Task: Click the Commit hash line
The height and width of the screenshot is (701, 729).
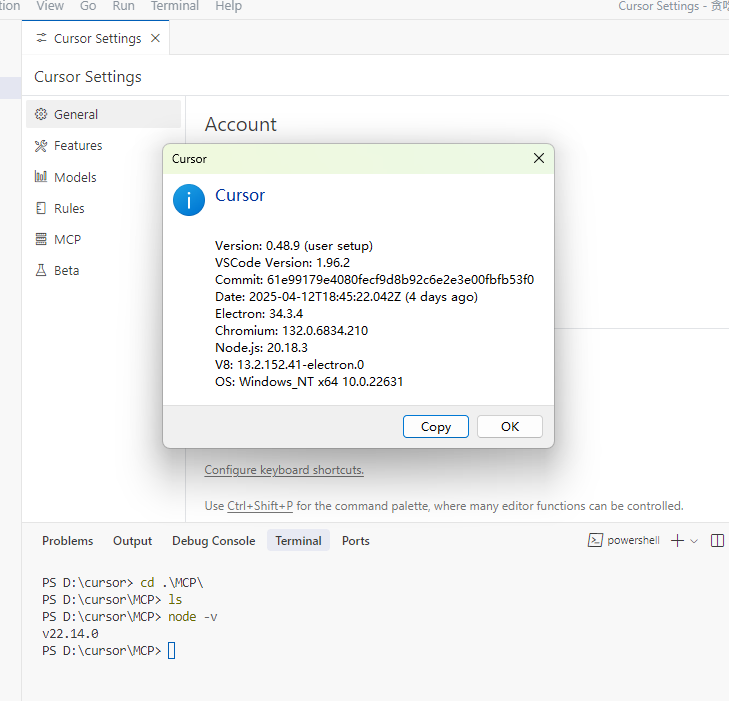Action: coord(374,279)
